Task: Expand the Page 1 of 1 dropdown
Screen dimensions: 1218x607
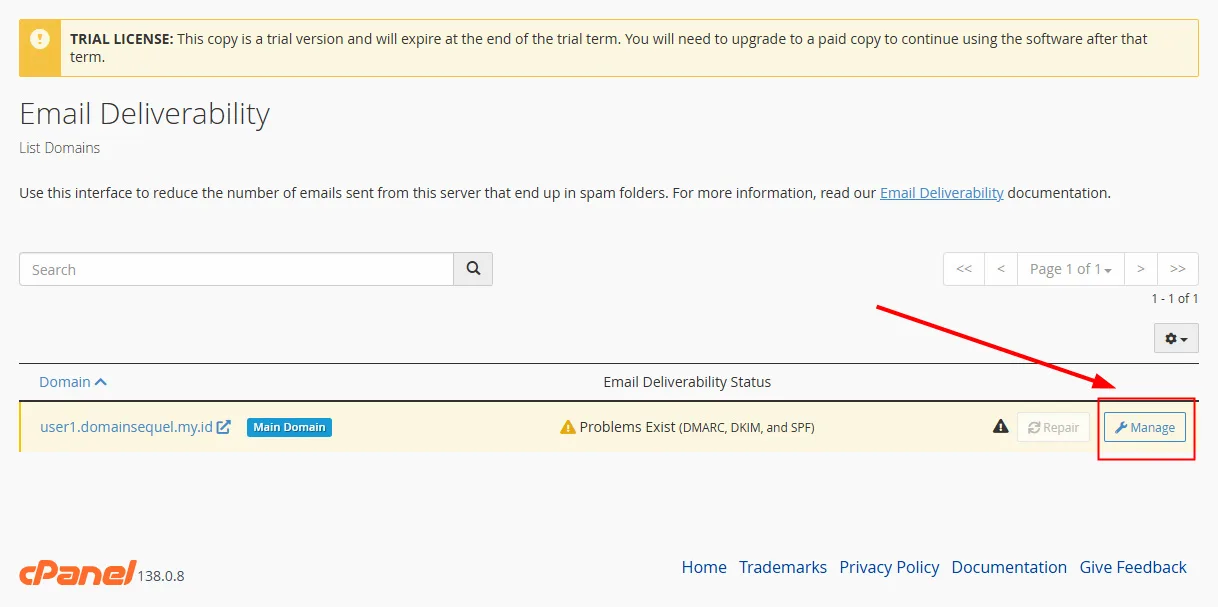Action: tap(1071, 269)
